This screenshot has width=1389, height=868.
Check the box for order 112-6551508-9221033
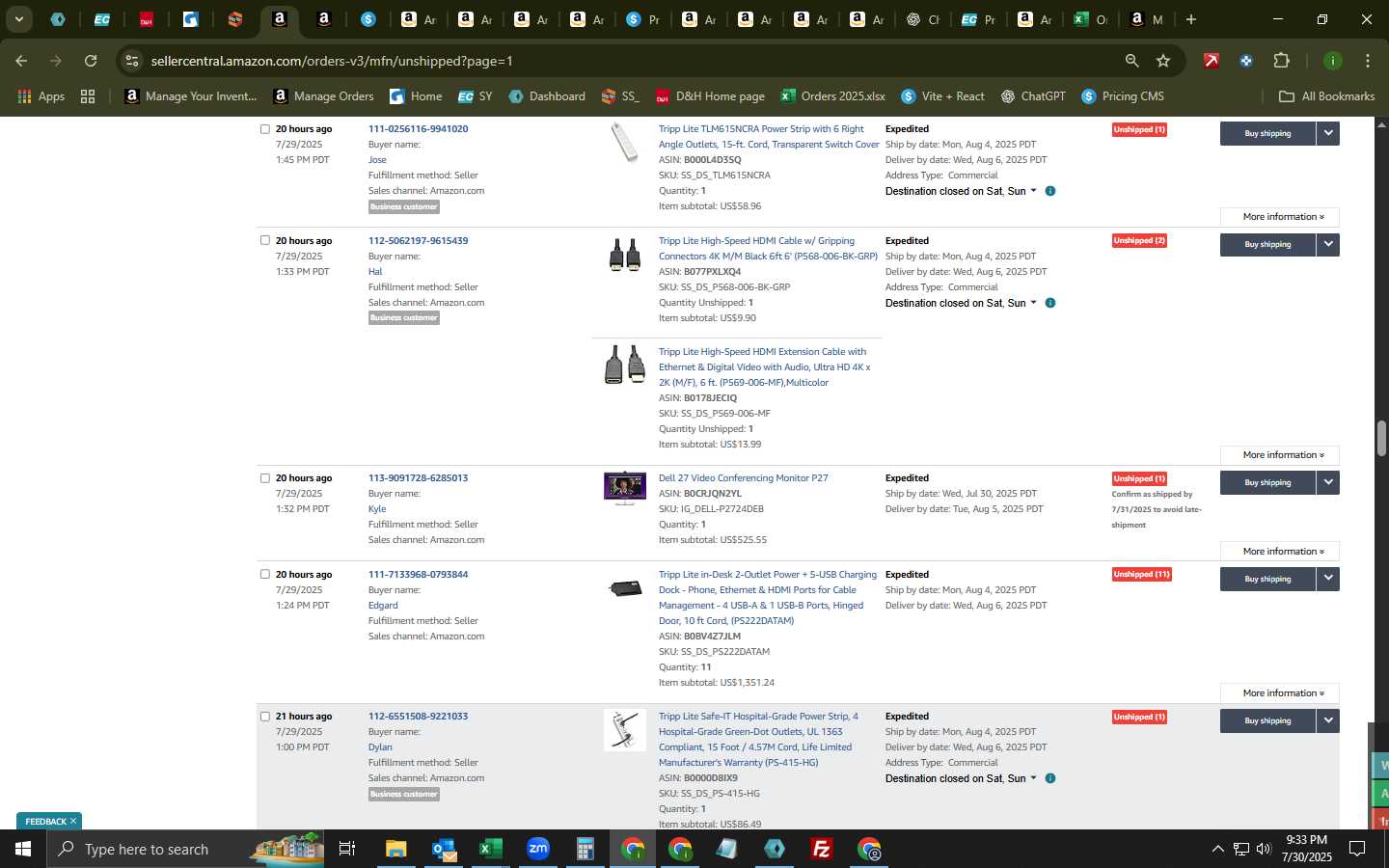pyautogui.click(x=265, y=717)
